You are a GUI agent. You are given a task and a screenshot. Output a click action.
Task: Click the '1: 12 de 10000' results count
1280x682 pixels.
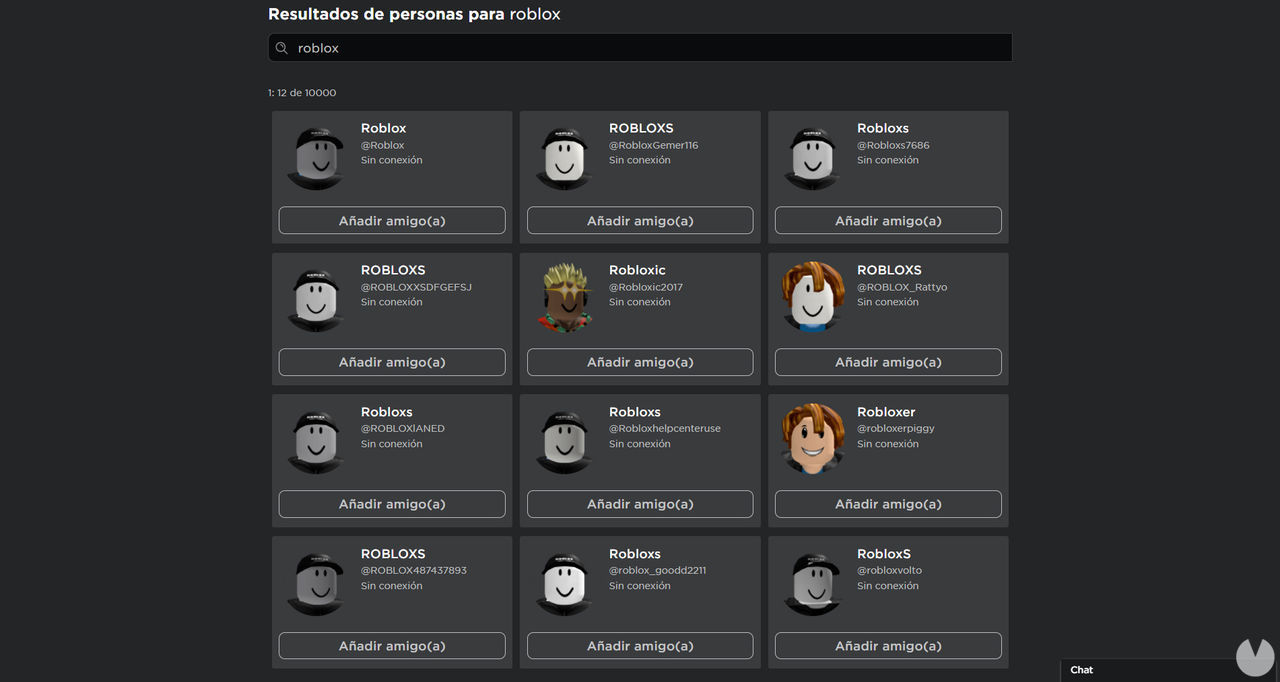(302, 93)
